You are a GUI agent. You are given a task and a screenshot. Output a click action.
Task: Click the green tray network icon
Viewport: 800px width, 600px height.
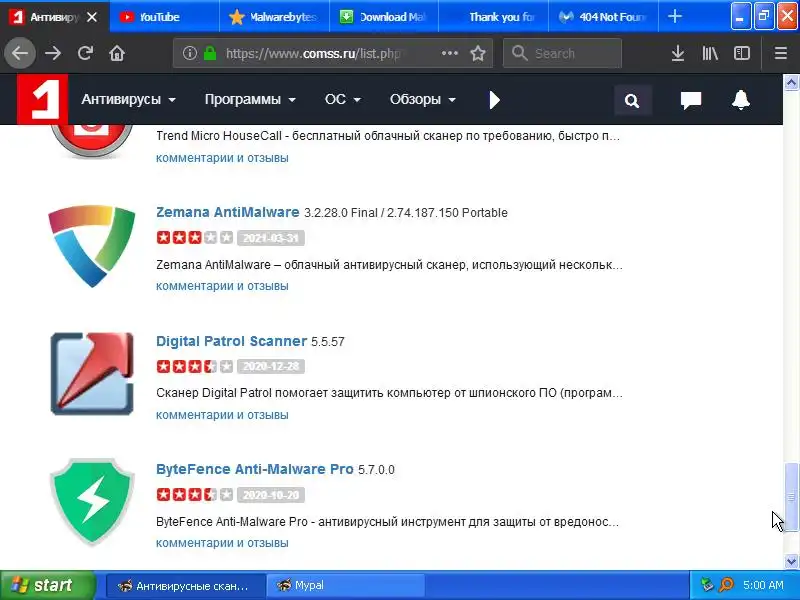point(707,585)
